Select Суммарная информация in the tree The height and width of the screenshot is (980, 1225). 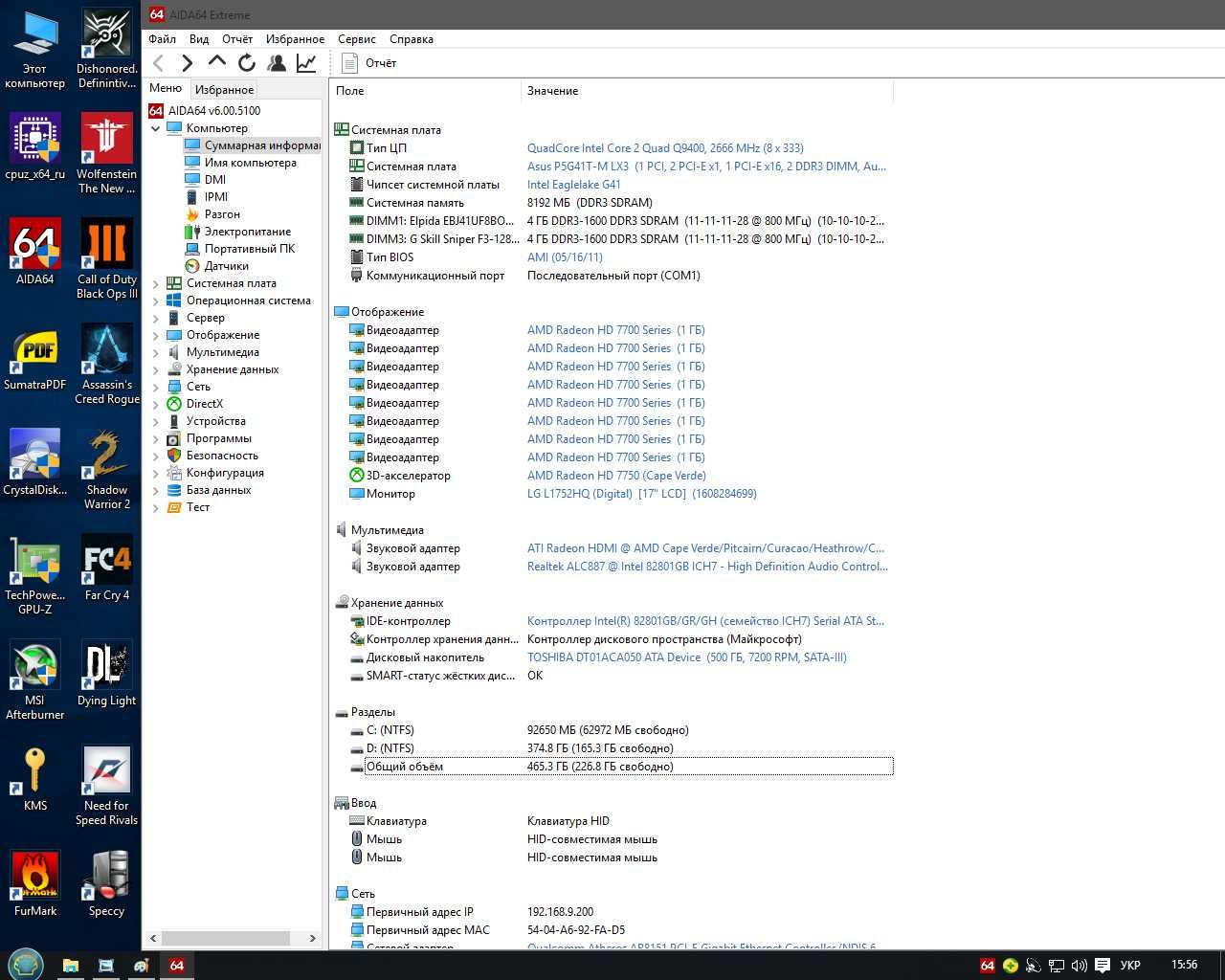(x=252, y=145)
